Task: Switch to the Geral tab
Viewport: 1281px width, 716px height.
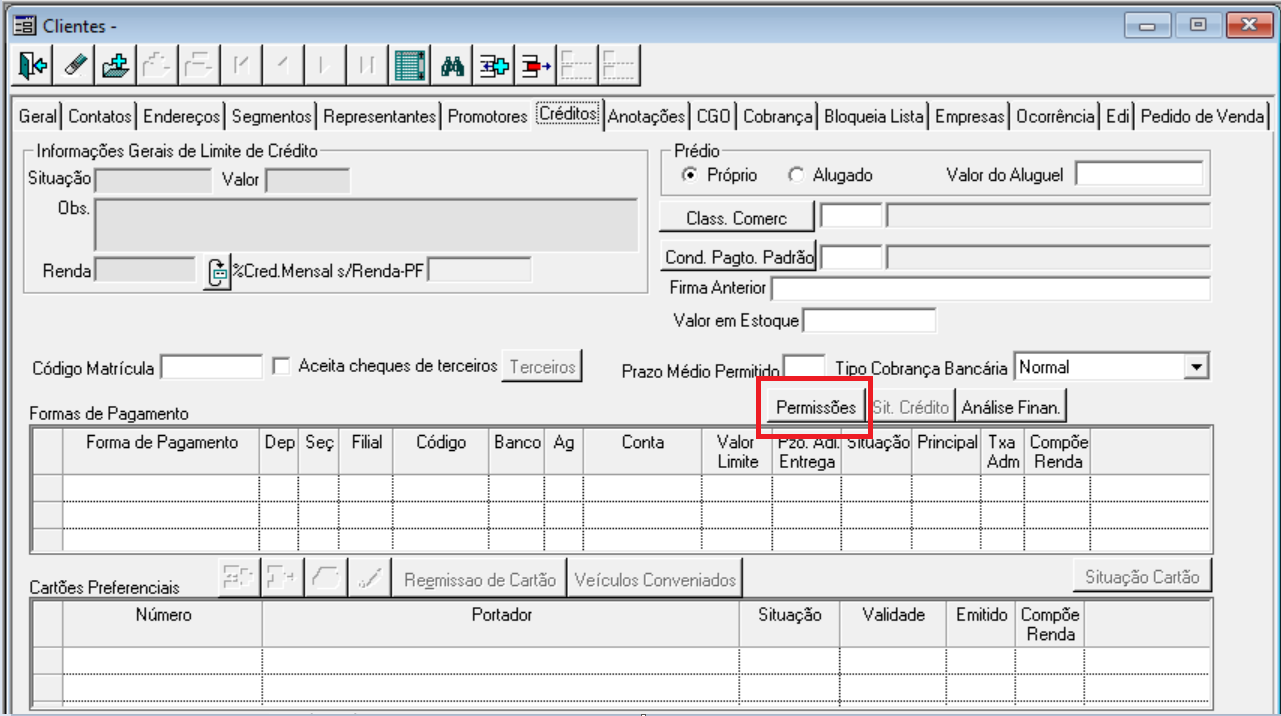Action: click(38, 117)
